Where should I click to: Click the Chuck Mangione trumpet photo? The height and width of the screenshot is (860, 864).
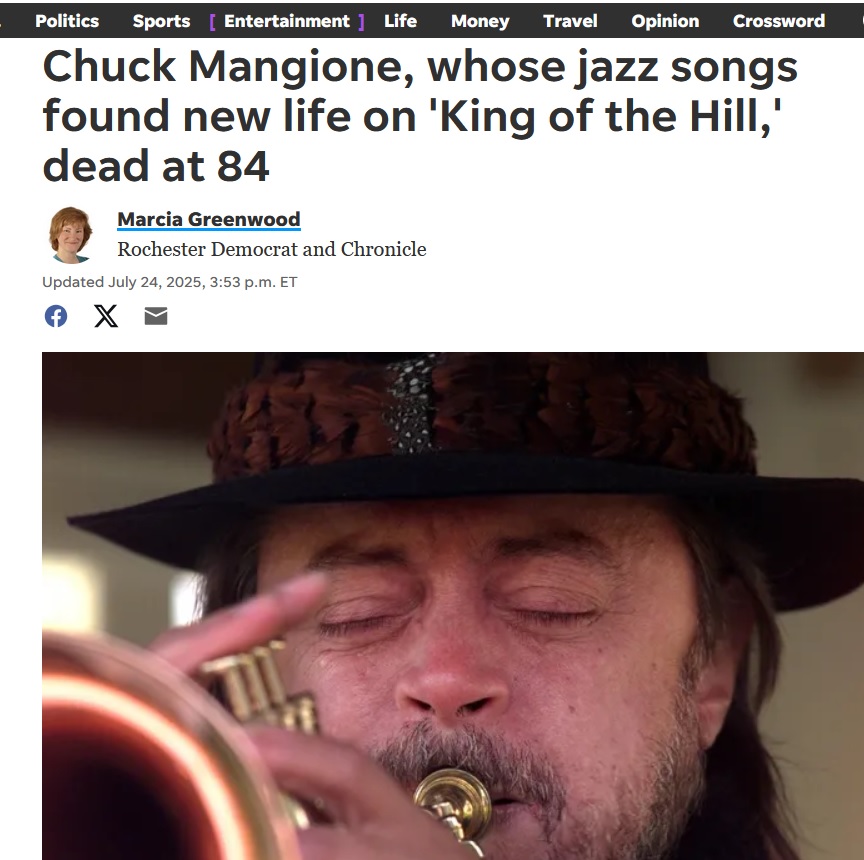[x=453, y=606]
